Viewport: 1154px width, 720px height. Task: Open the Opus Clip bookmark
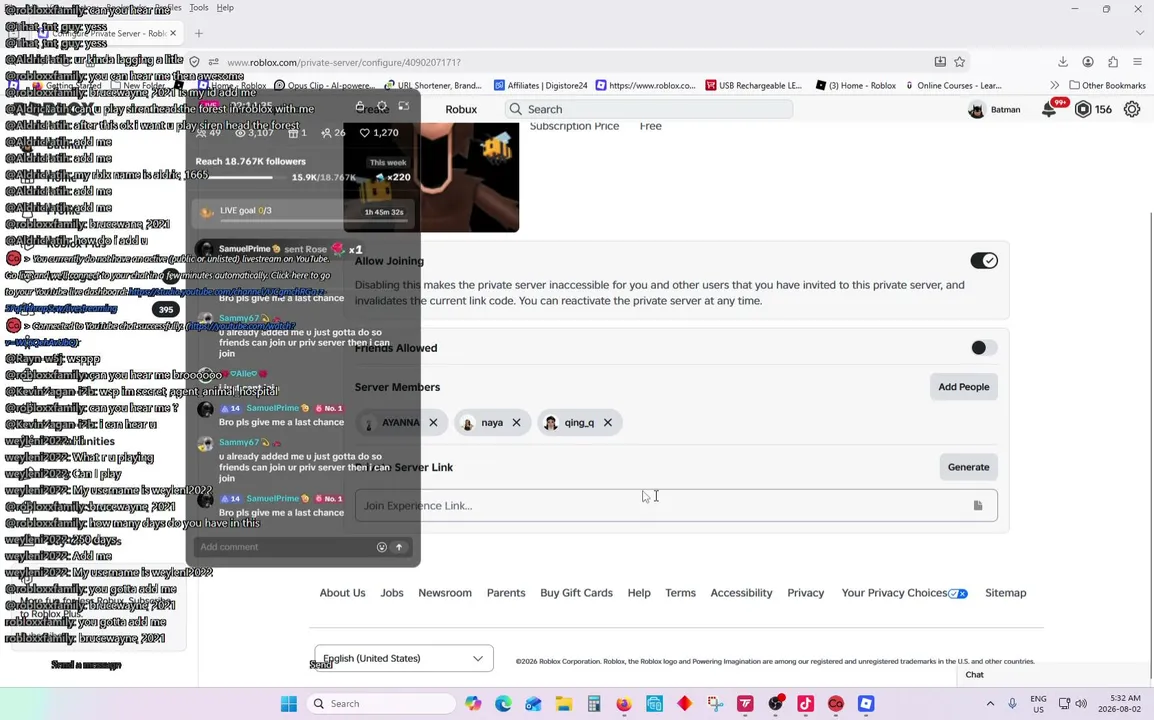click(324, 85)
